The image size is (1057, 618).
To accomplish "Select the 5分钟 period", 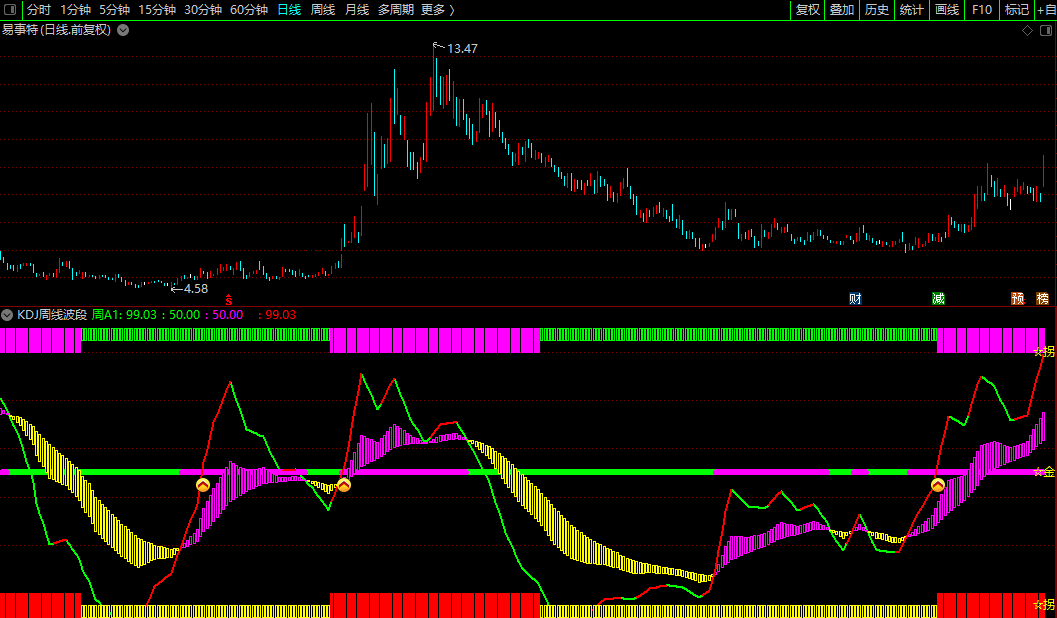I will [x=115, y=10].
